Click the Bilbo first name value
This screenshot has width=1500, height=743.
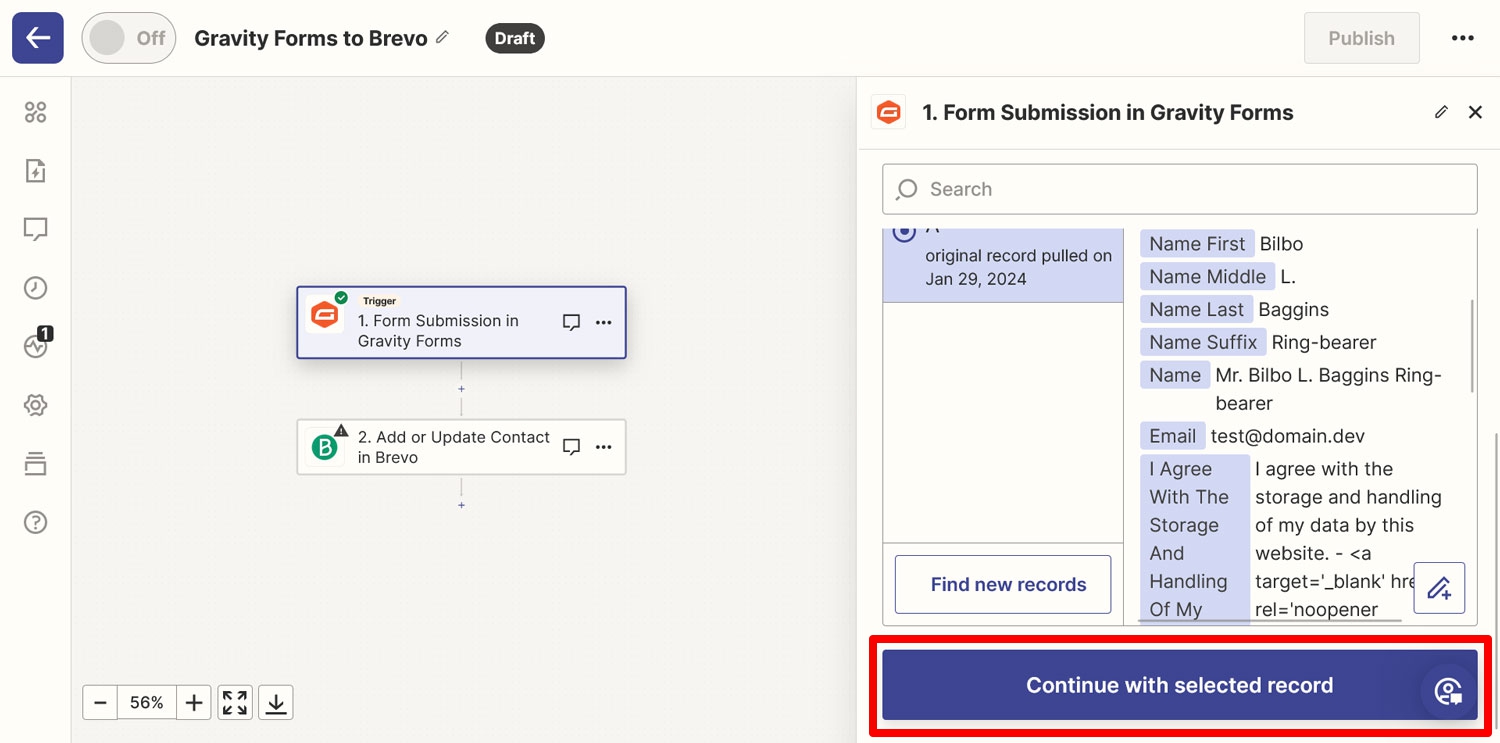click(1281, 244)
